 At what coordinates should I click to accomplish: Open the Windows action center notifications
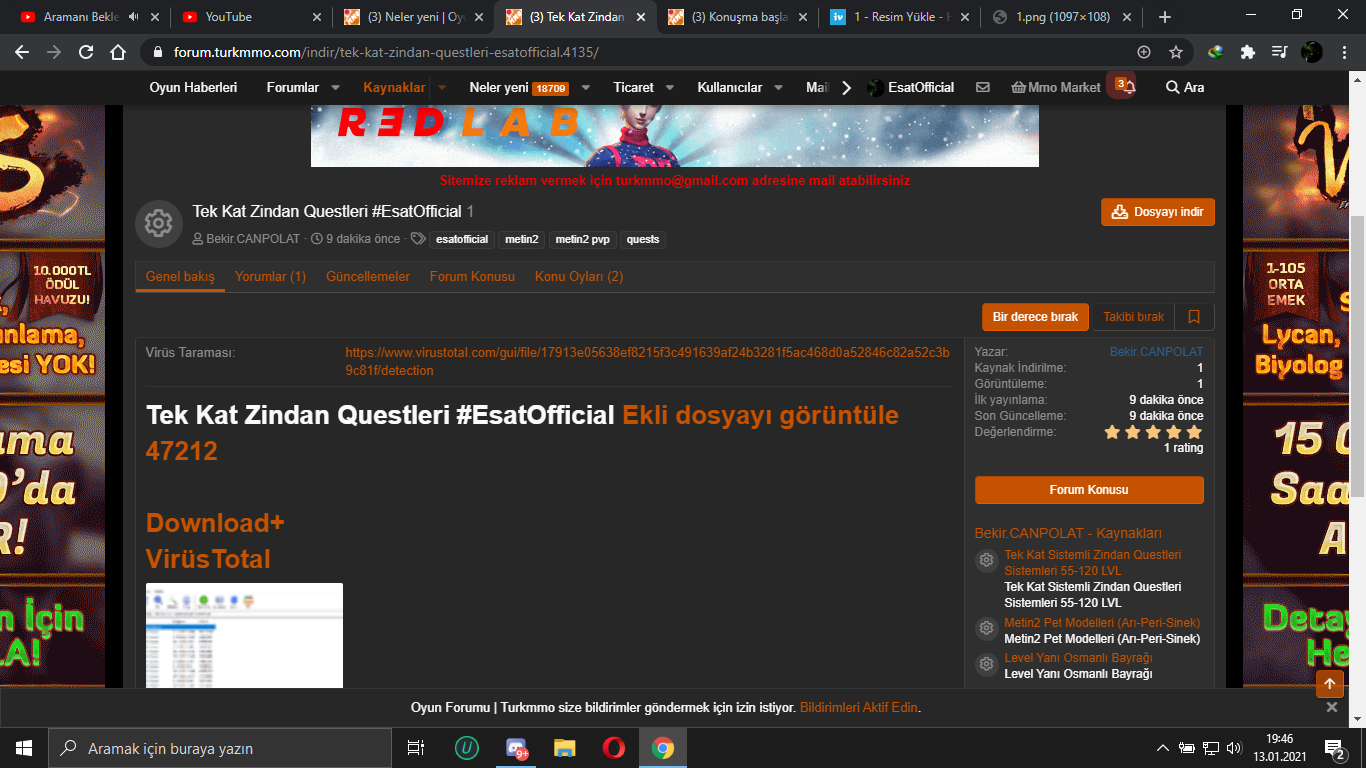pos(1335,748)
